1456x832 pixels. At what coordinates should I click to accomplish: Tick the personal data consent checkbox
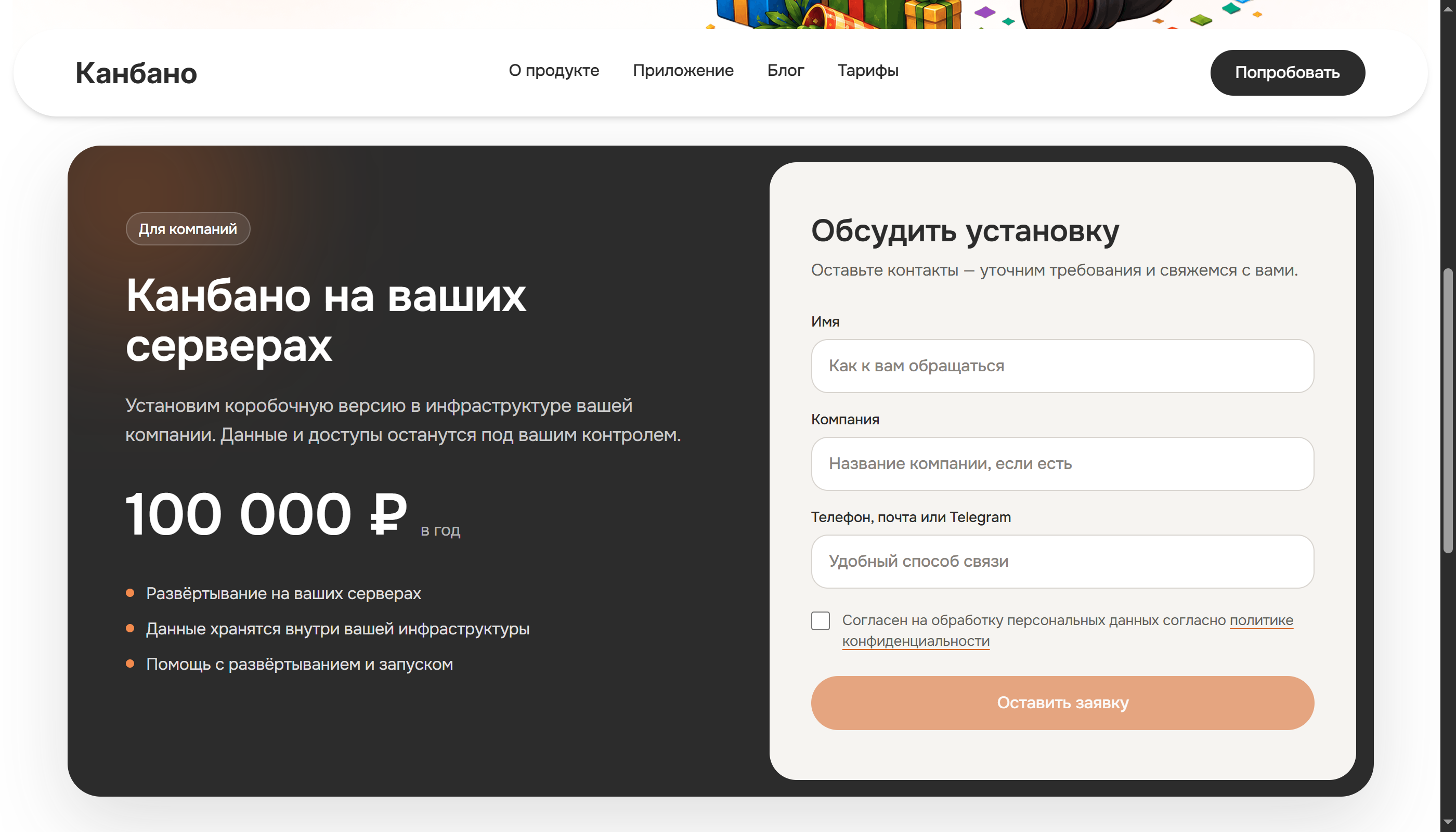click(820, 620)
